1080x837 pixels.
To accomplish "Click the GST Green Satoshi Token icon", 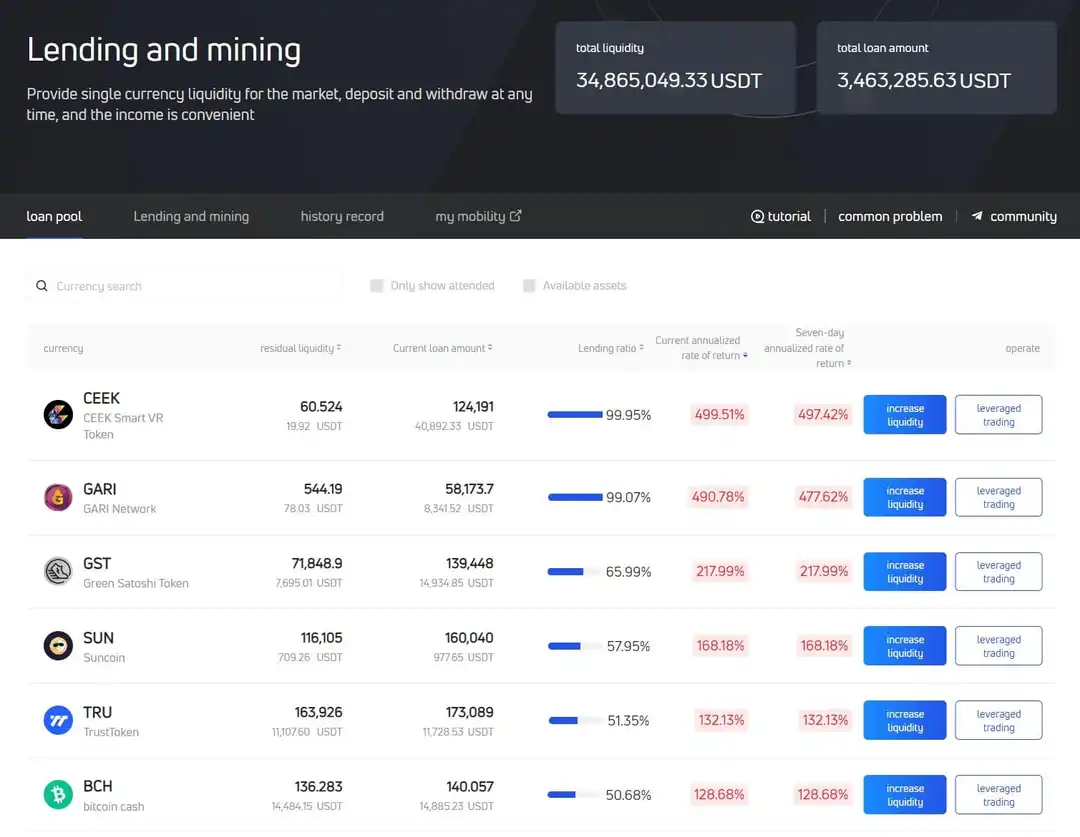I will [58, 571].
